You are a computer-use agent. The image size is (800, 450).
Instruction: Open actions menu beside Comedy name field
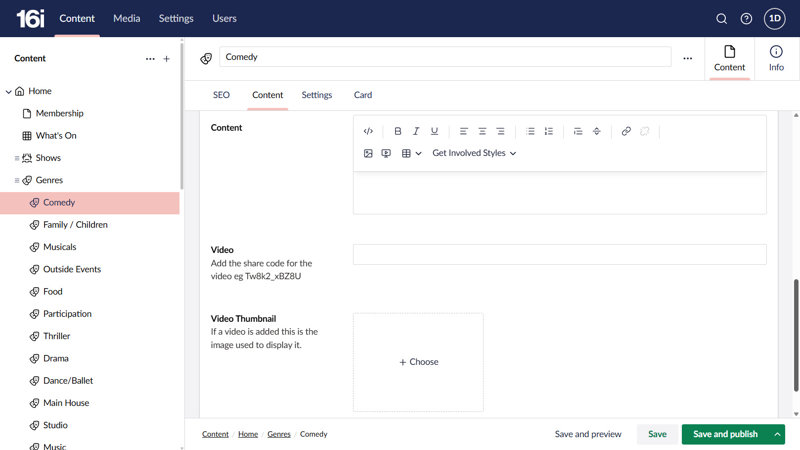[x=688, y=58]
